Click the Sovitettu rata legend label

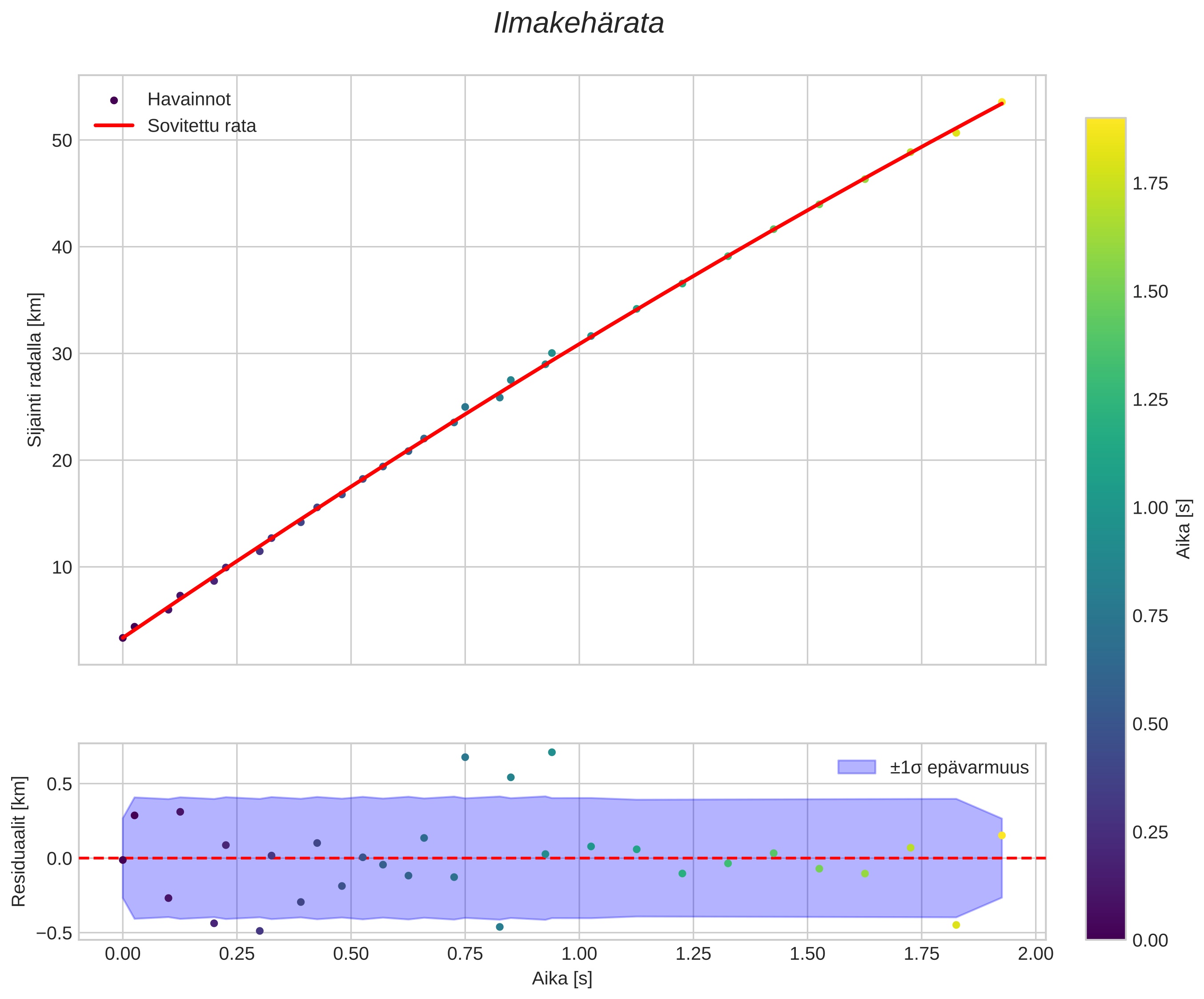click(x=202, y=126)
